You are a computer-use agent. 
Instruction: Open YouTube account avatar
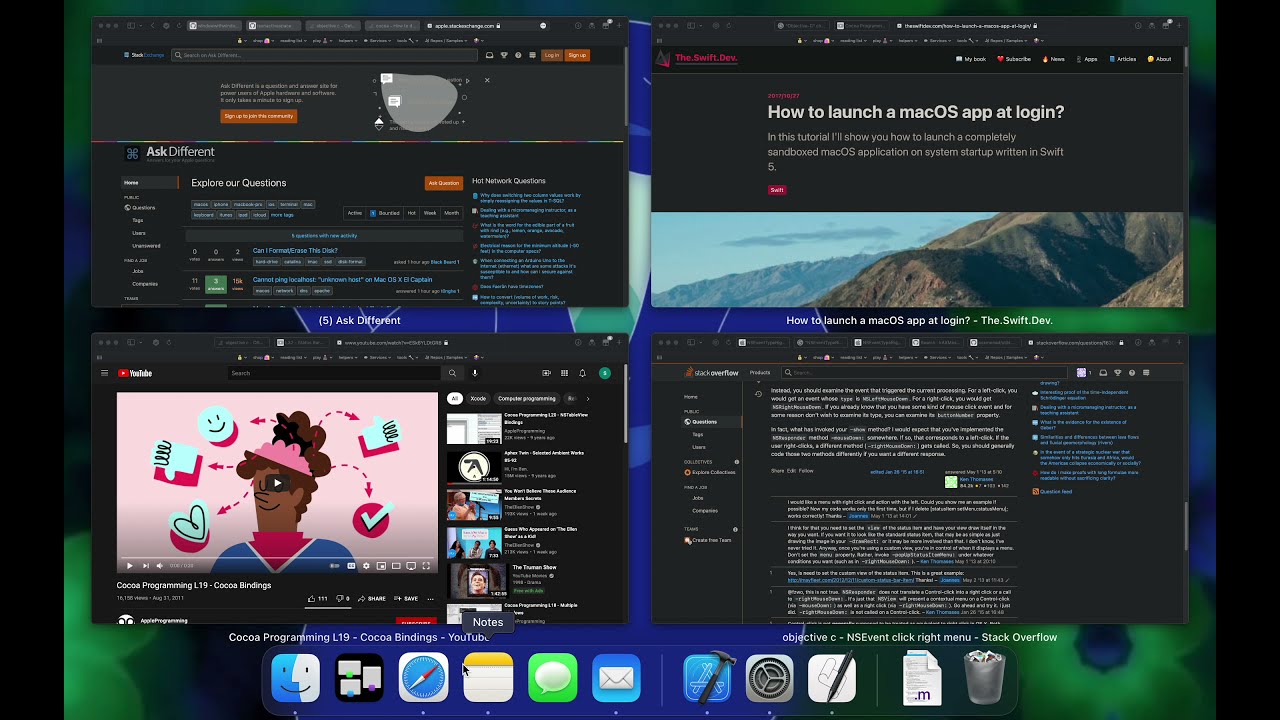pyautogui.click(x=604, y=373)
